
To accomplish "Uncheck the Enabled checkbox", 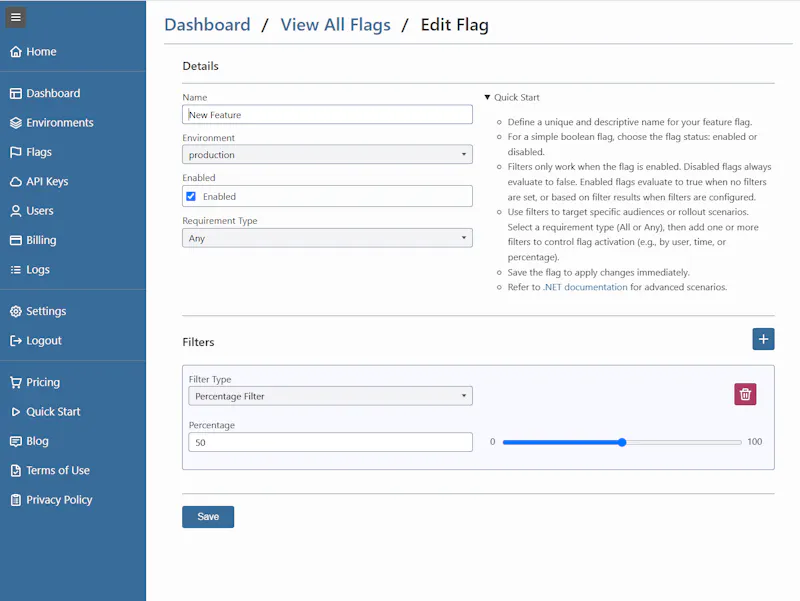I will (191, 196).
